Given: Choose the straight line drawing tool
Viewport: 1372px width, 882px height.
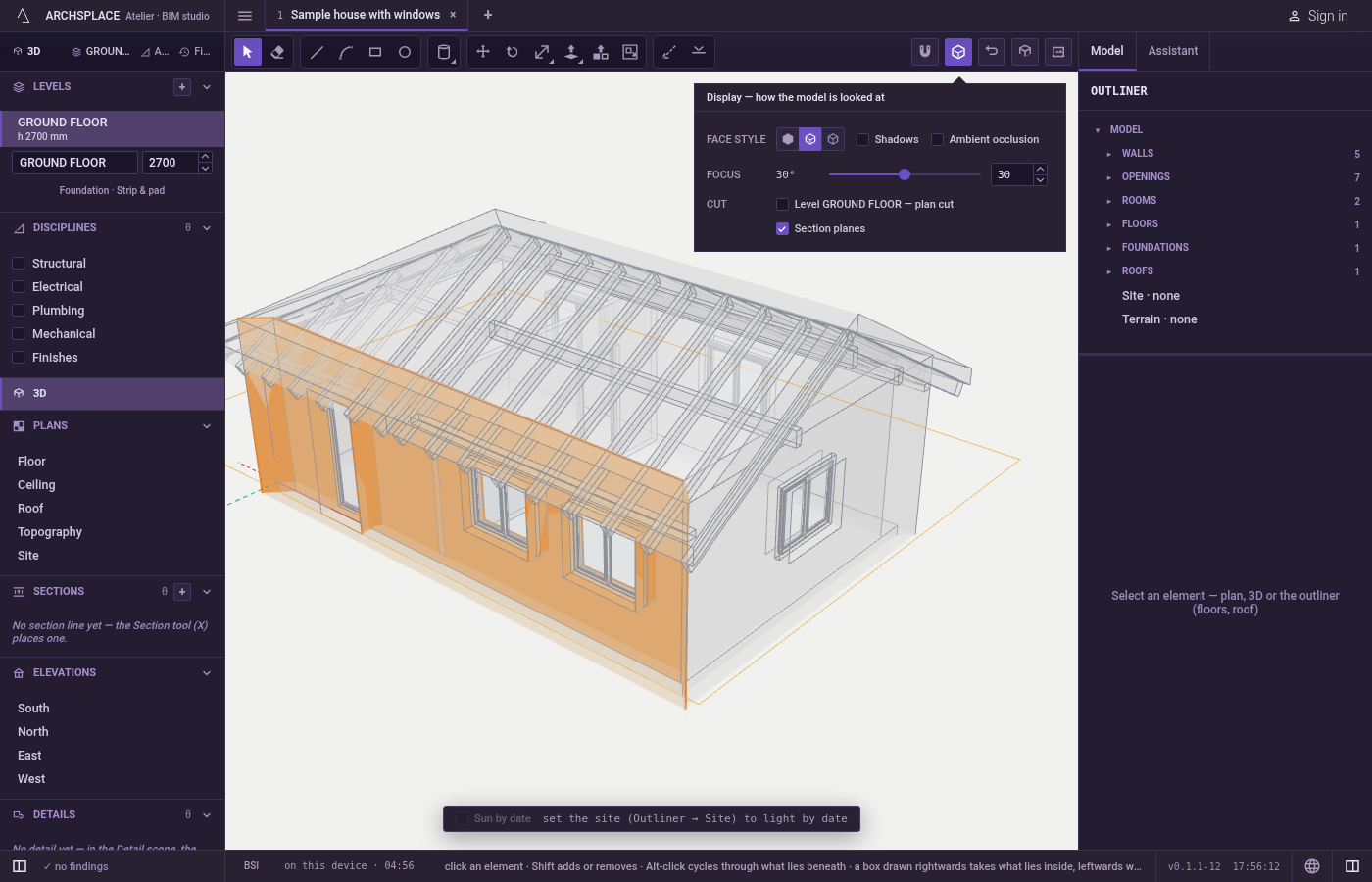Looking at the screenshot, I should coord(317,52).
